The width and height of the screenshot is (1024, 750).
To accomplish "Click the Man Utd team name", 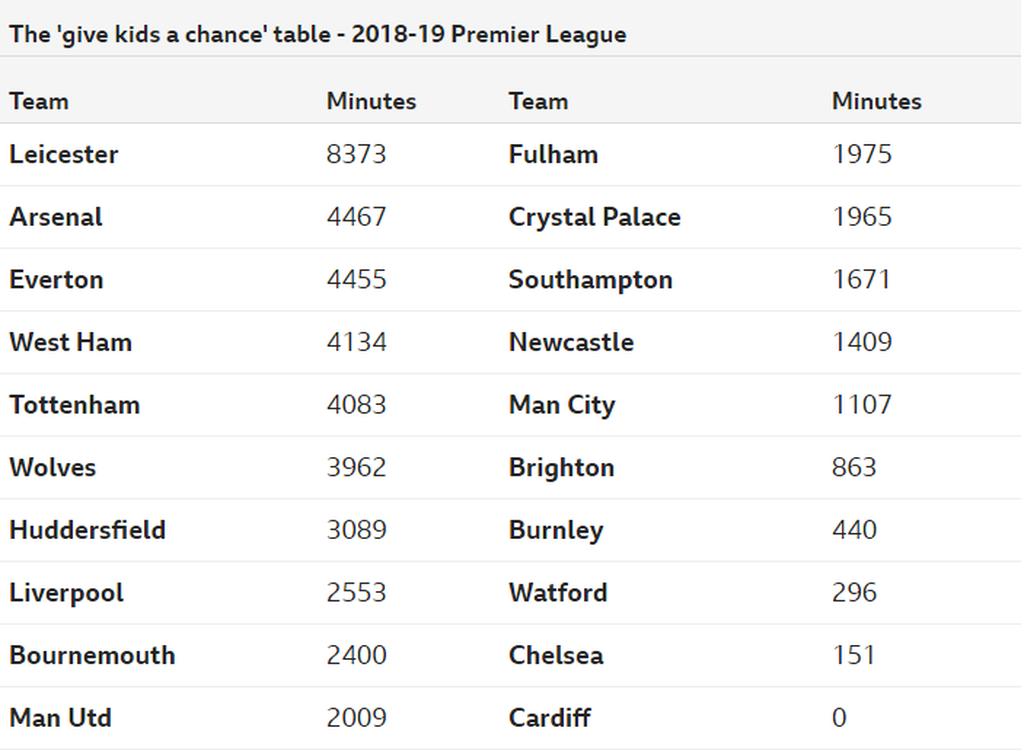I will 61,718.
